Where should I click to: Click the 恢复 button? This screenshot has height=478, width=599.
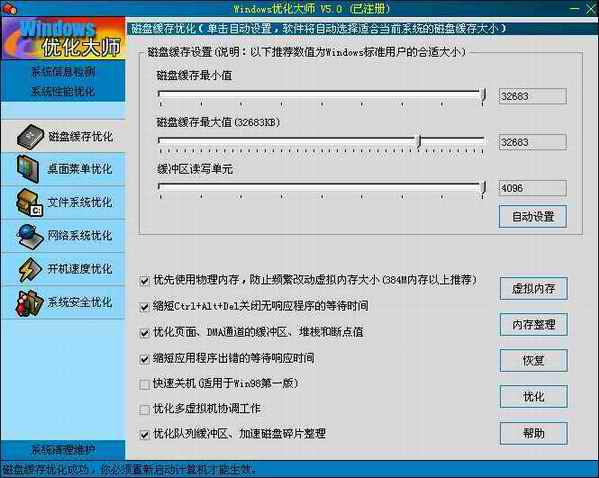pos(534,360)
